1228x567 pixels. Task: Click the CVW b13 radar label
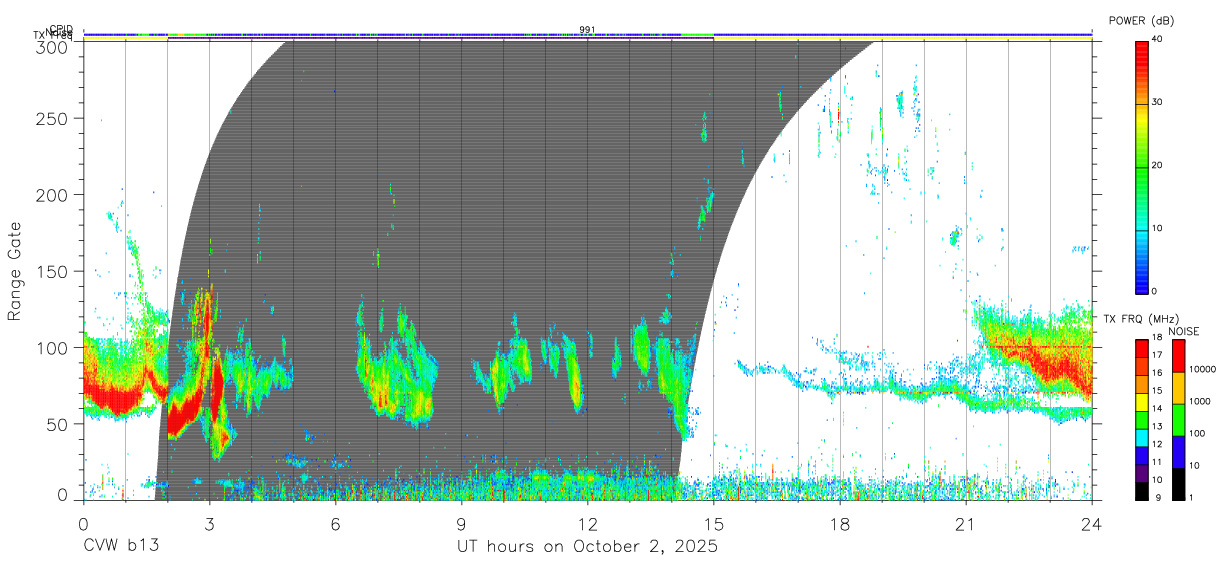[121, 546]
